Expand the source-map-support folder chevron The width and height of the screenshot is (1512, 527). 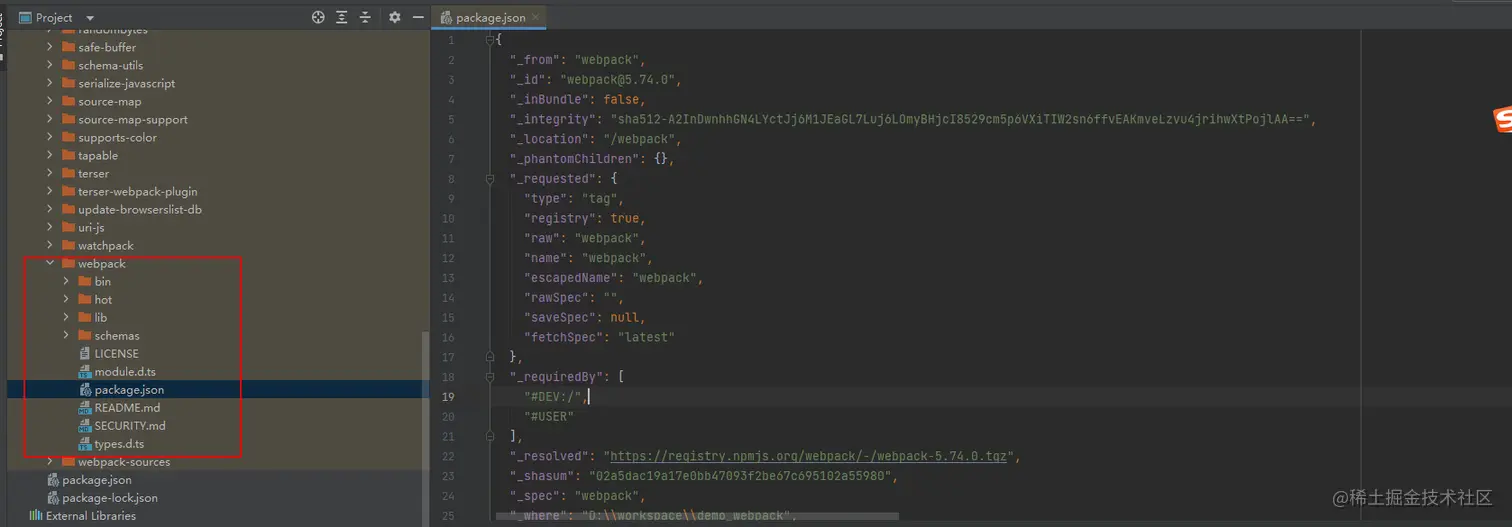[x=50, y=119]
